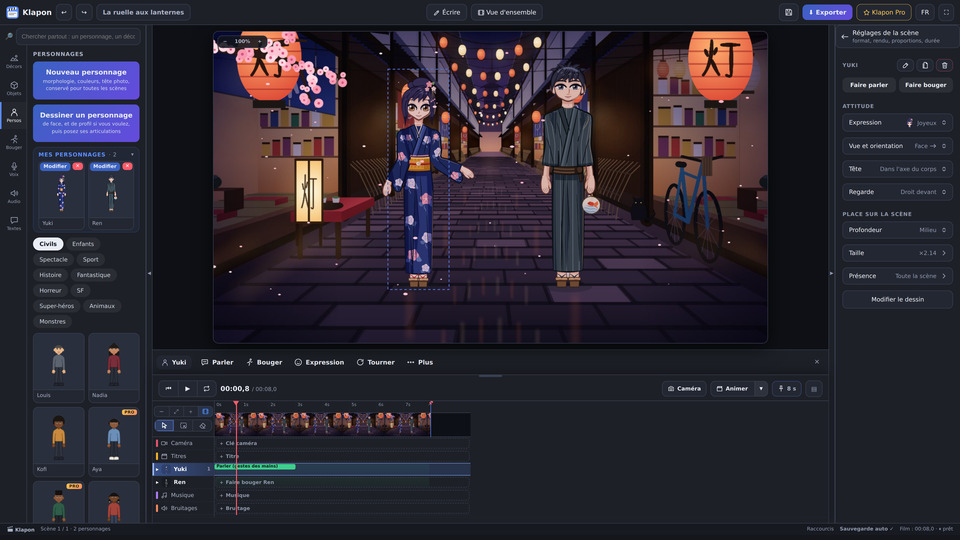This screenshot has width=960, height=540.
Task: Toggle loop playback
Action: 206,389
